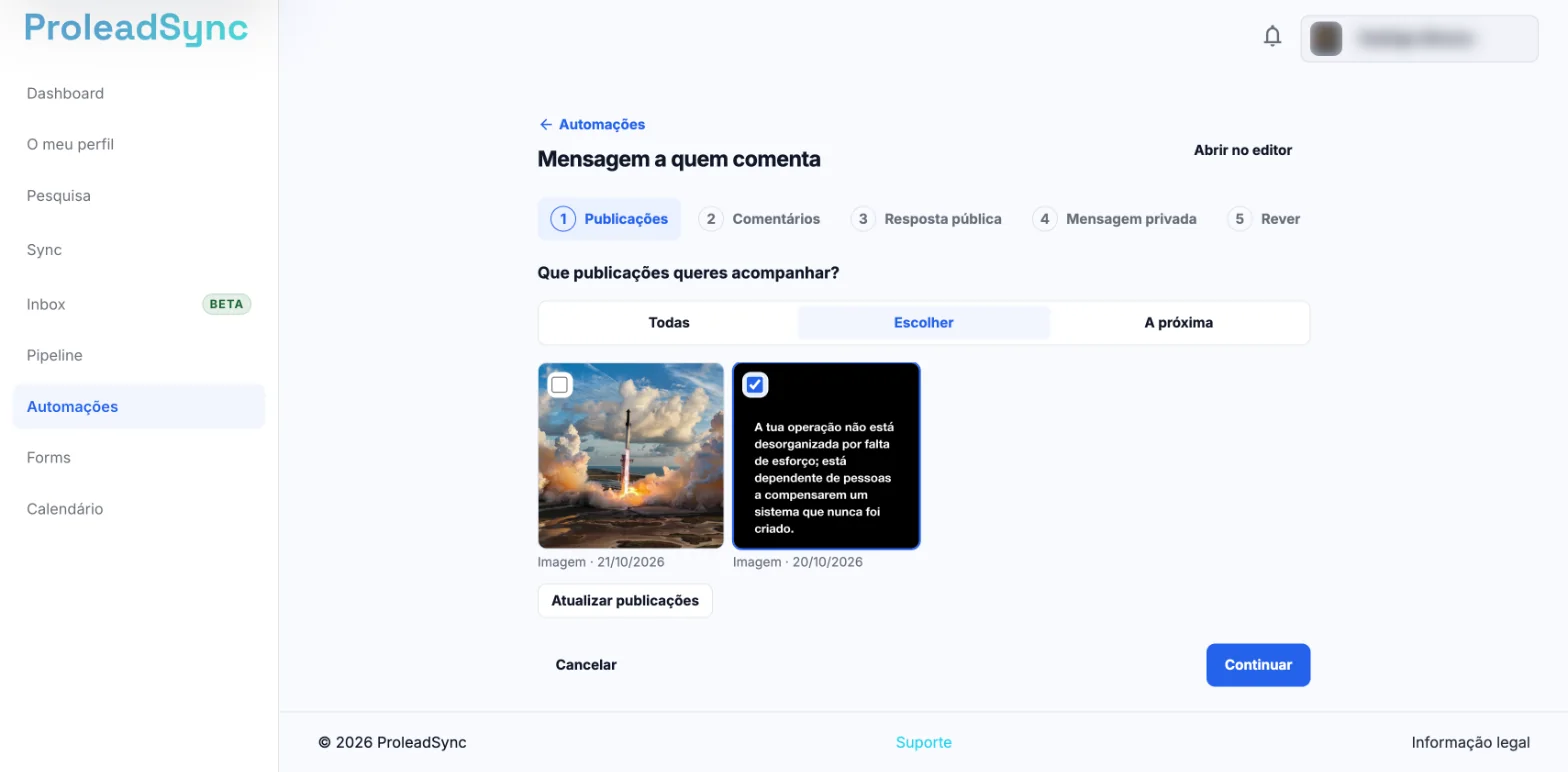Click the Imagem · 21/10/2026 caption
Viewport: 1568px width, 772px height.
(601, 562)
